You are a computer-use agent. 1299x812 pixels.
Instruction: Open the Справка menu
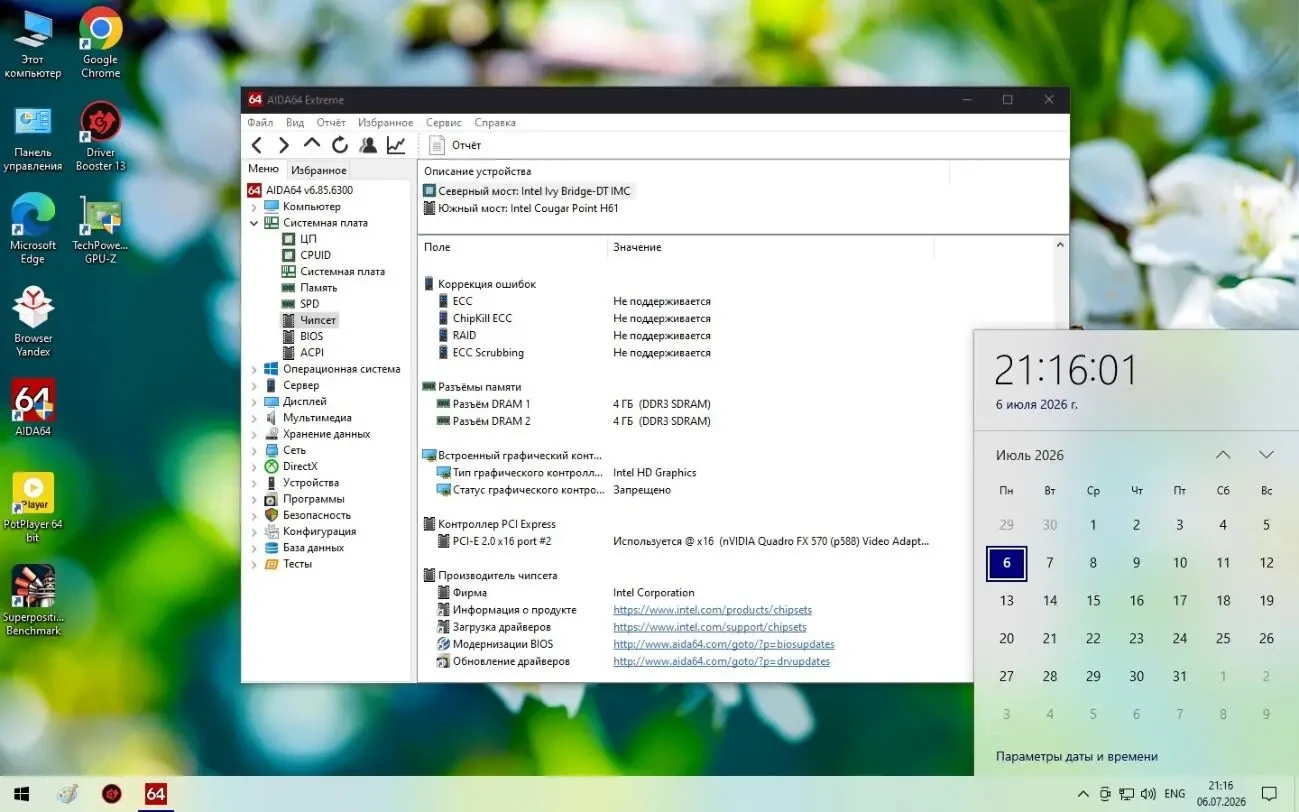495,122
